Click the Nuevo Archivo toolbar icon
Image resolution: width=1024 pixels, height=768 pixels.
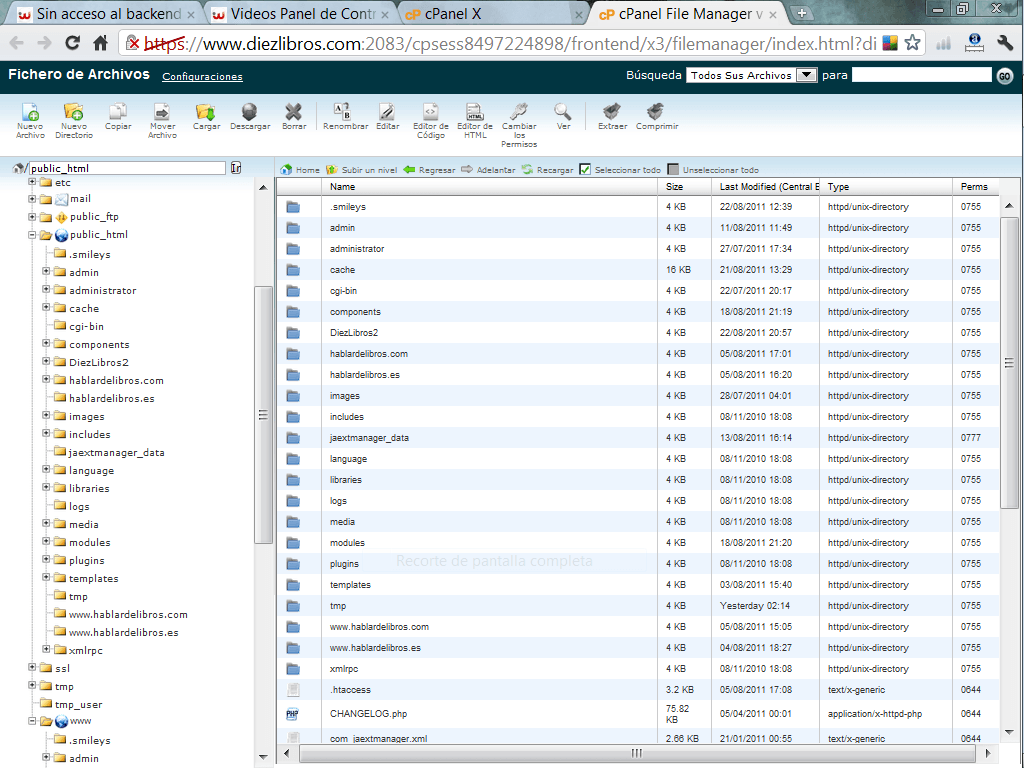pyautogui.click(x=30, y=121)
